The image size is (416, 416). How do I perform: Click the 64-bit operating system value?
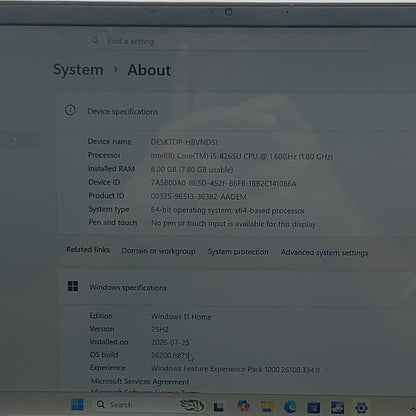tap(228, 211)
